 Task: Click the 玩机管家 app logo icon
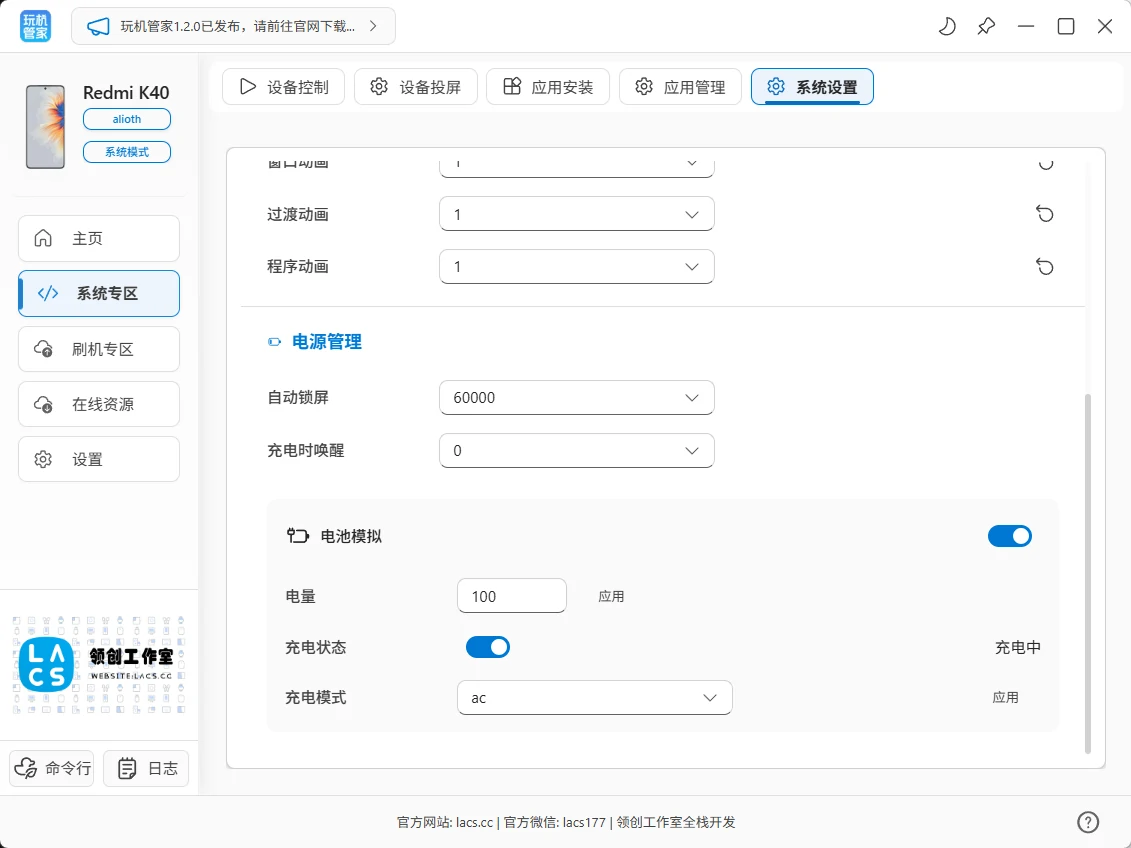(33, 26)
